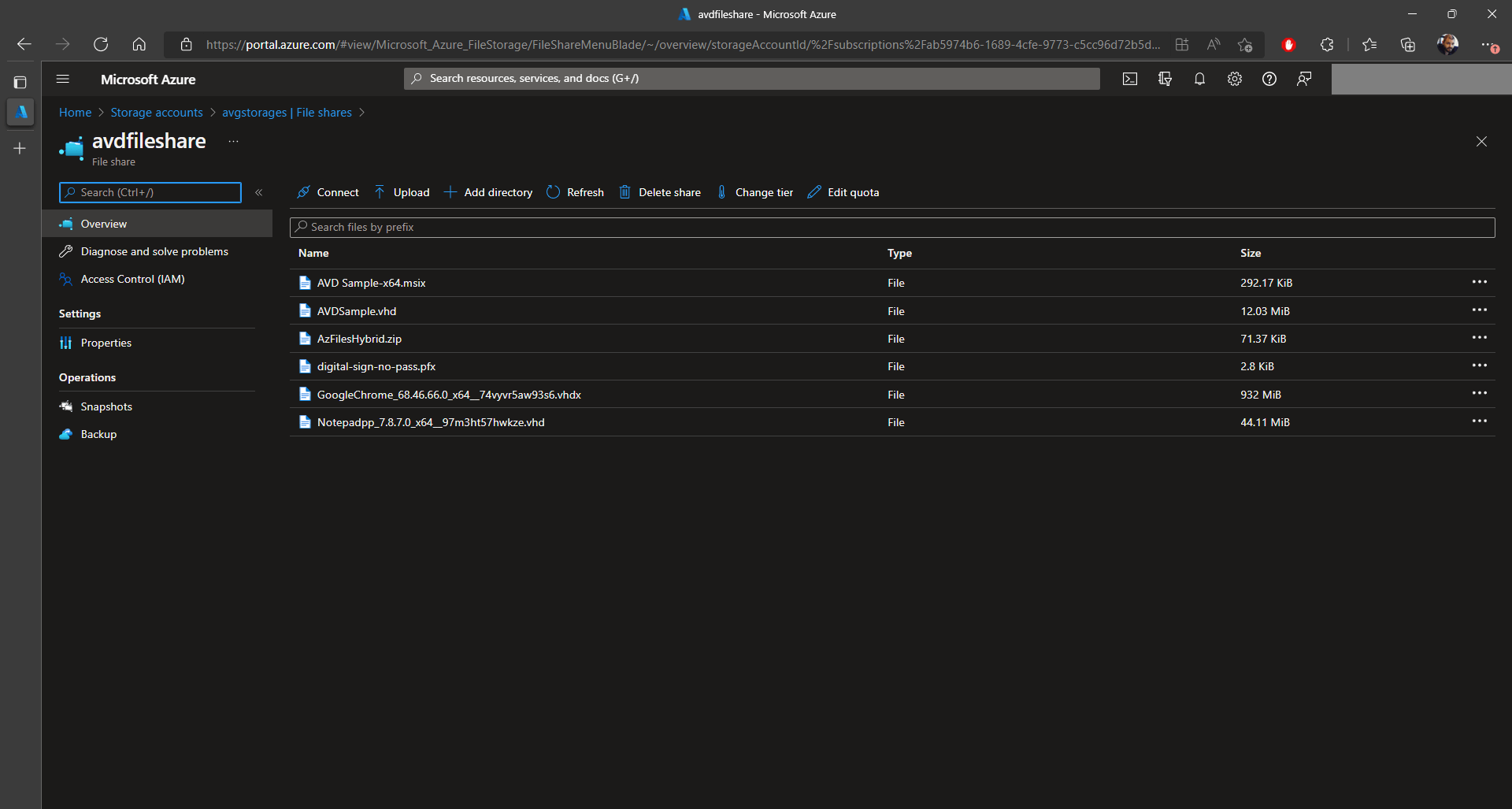Open digital-sign-no-pass.pfx file
Viewport: 1512px width, 809px height.
tap(376, 366)
